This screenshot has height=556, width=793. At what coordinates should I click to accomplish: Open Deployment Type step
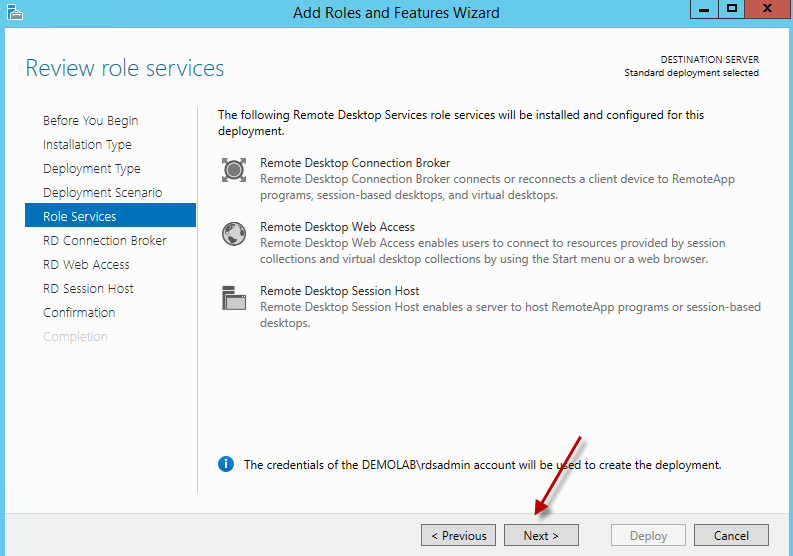[x=91, y=169]
